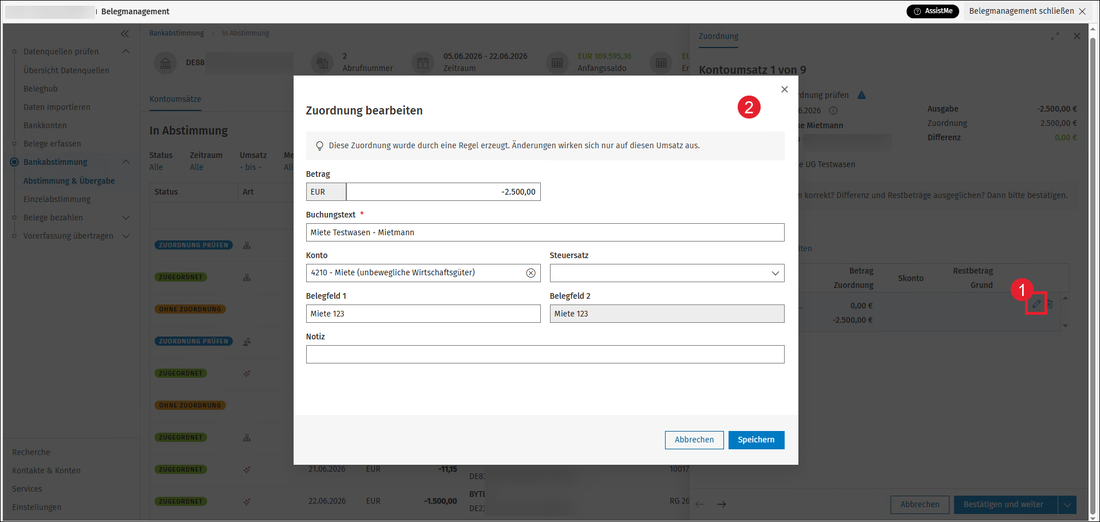The height and width of the screenshot is (522, 1100).
Task: Collapse the left sidebar with double chevron
Action: tap(124, 34)
